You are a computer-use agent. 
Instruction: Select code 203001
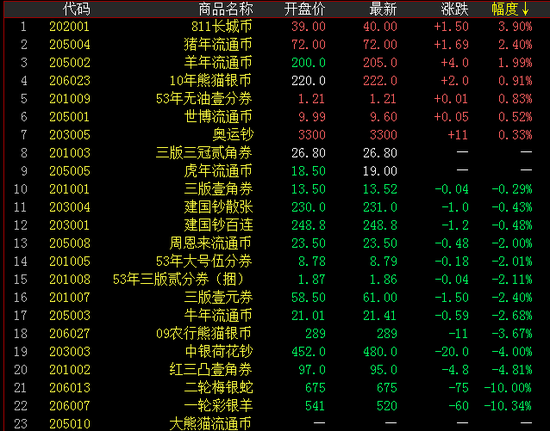pos(69,225)
